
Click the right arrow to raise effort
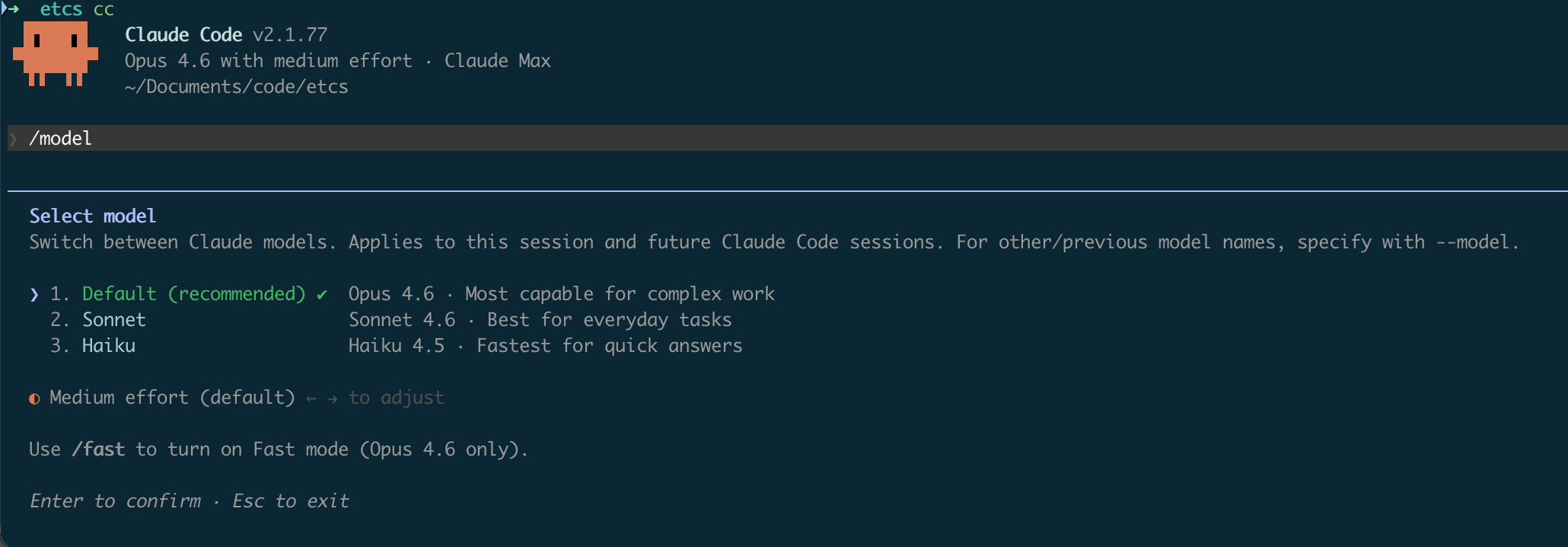point(333,398)
